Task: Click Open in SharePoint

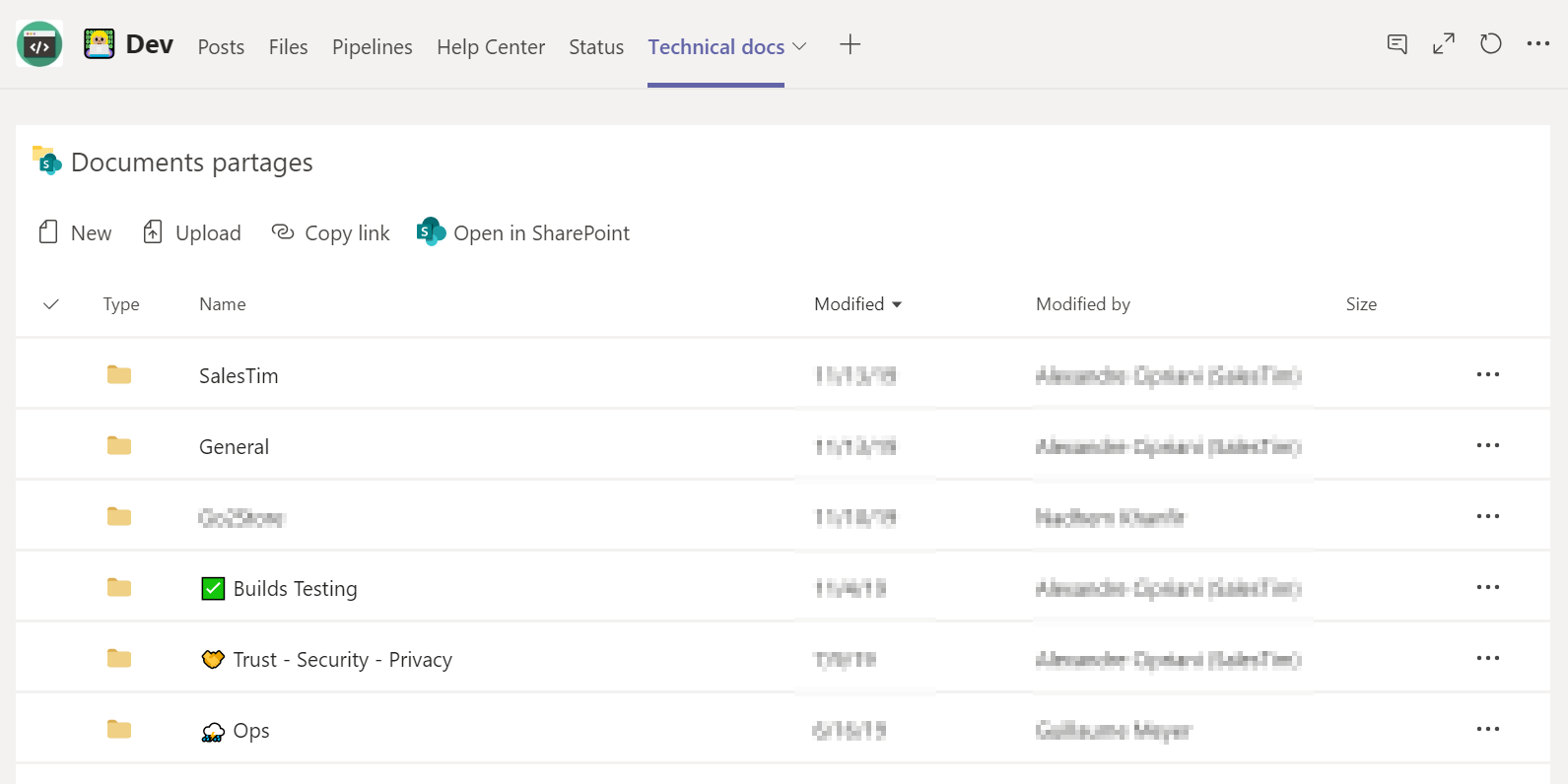Action: [x=523, y=233]
